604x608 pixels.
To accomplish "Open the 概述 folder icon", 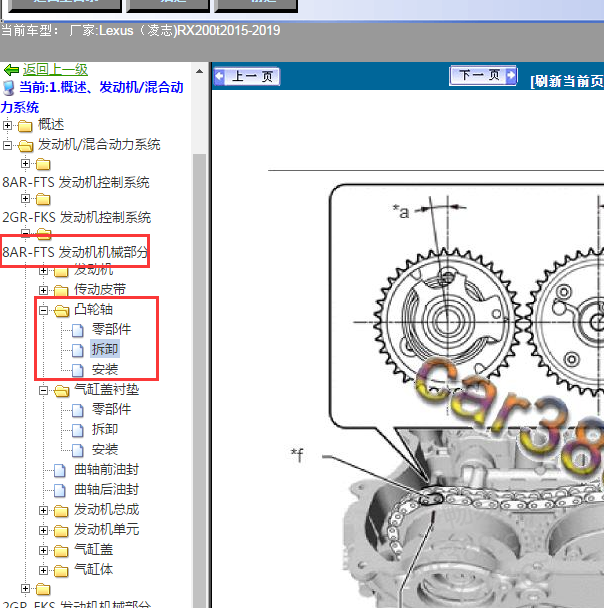I will pos(25,126).
